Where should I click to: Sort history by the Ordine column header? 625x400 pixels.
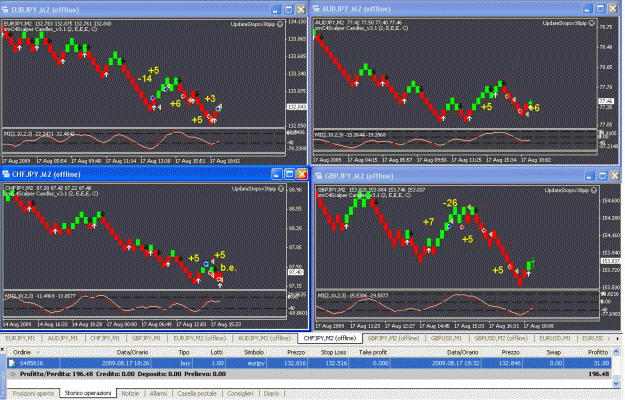click(33, 352)
